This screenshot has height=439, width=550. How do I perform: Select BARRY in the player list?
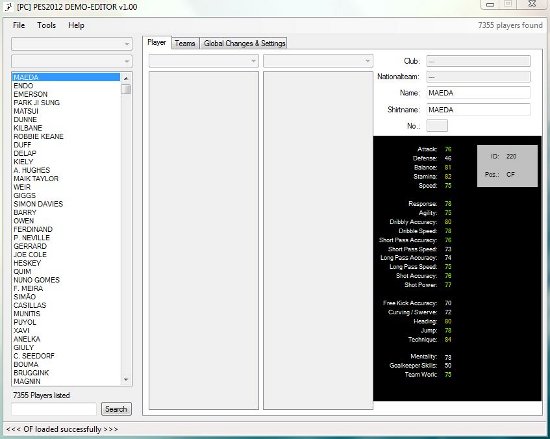click(66, 212)
